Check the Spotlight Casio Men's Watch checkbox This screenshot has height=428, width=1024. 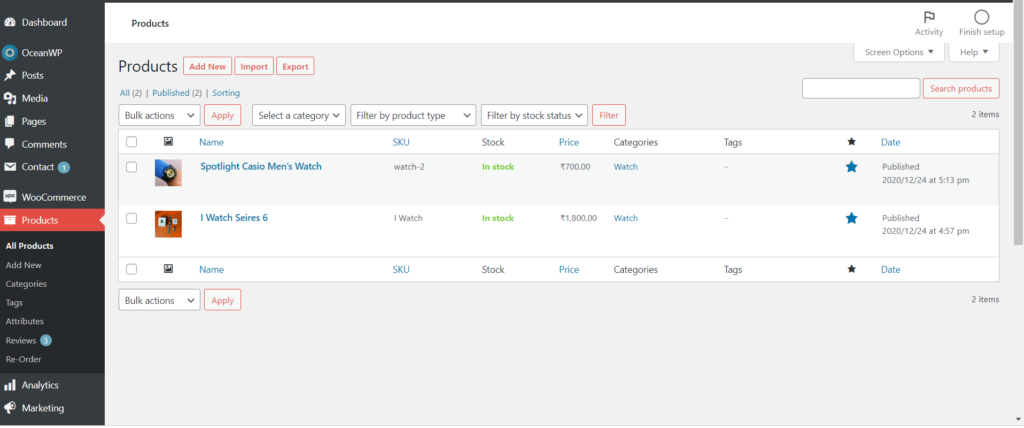tap(131, 167)
